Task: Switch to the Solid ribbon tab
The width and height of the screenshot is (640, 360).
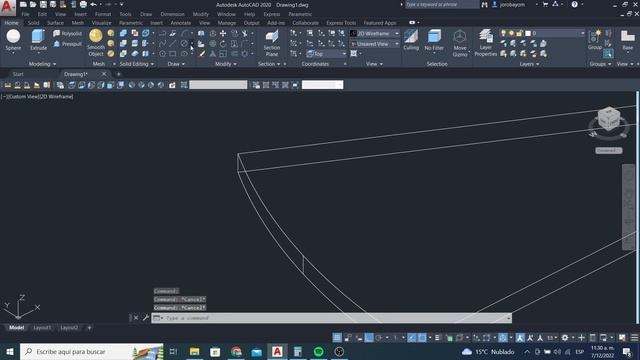Action: (x=33, y=23)
